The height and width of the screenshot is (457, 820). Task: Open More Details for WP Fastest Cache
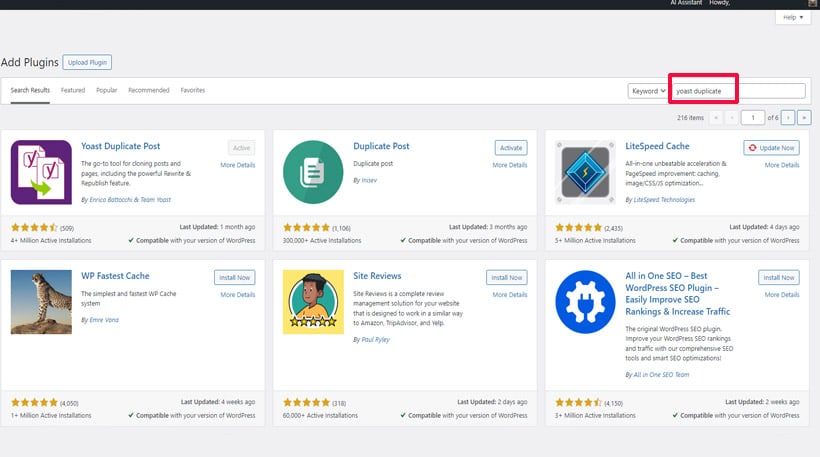pos(238,294)
